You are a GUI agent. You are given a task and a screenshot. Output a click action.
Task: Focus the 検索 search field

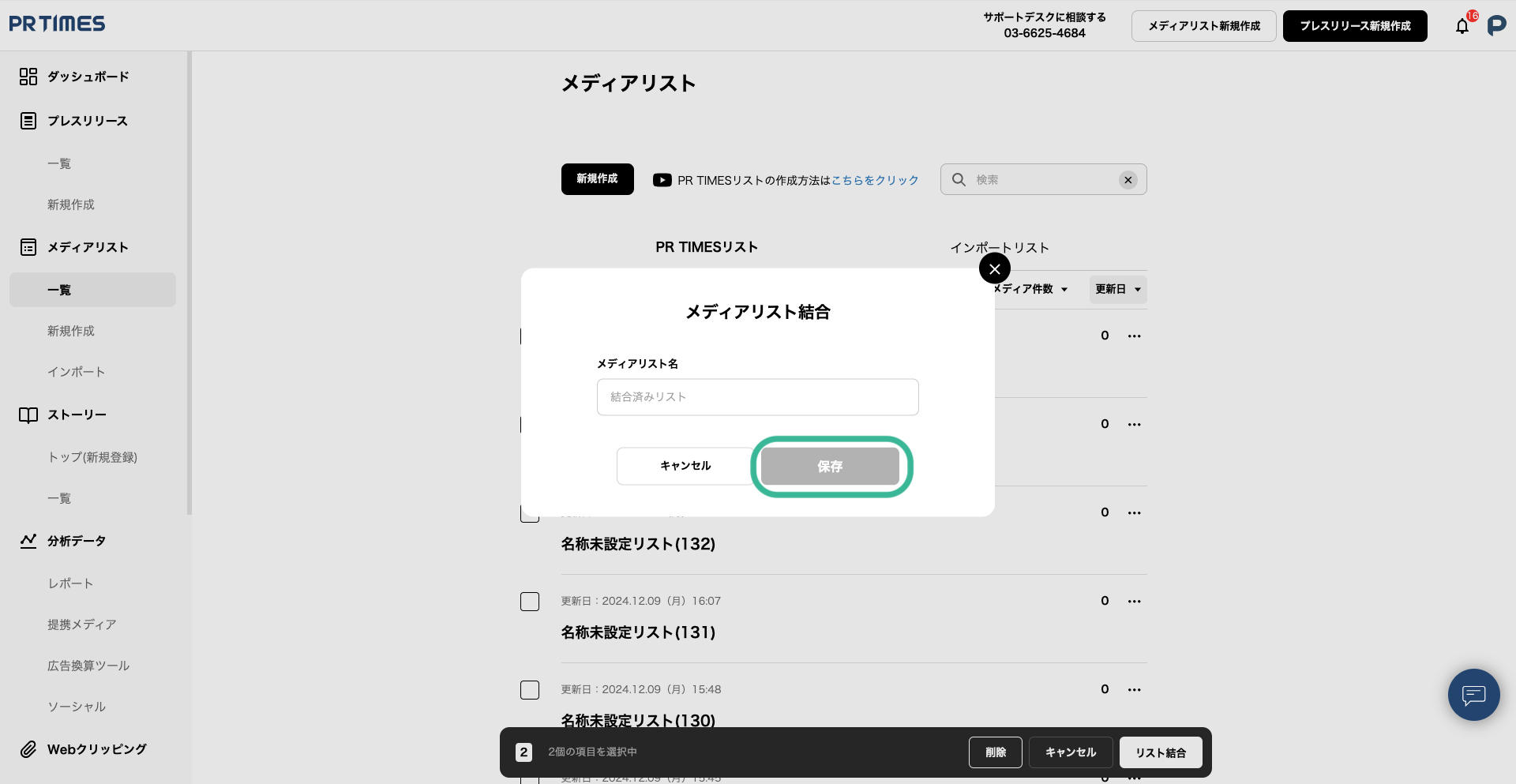(1044, 179)
